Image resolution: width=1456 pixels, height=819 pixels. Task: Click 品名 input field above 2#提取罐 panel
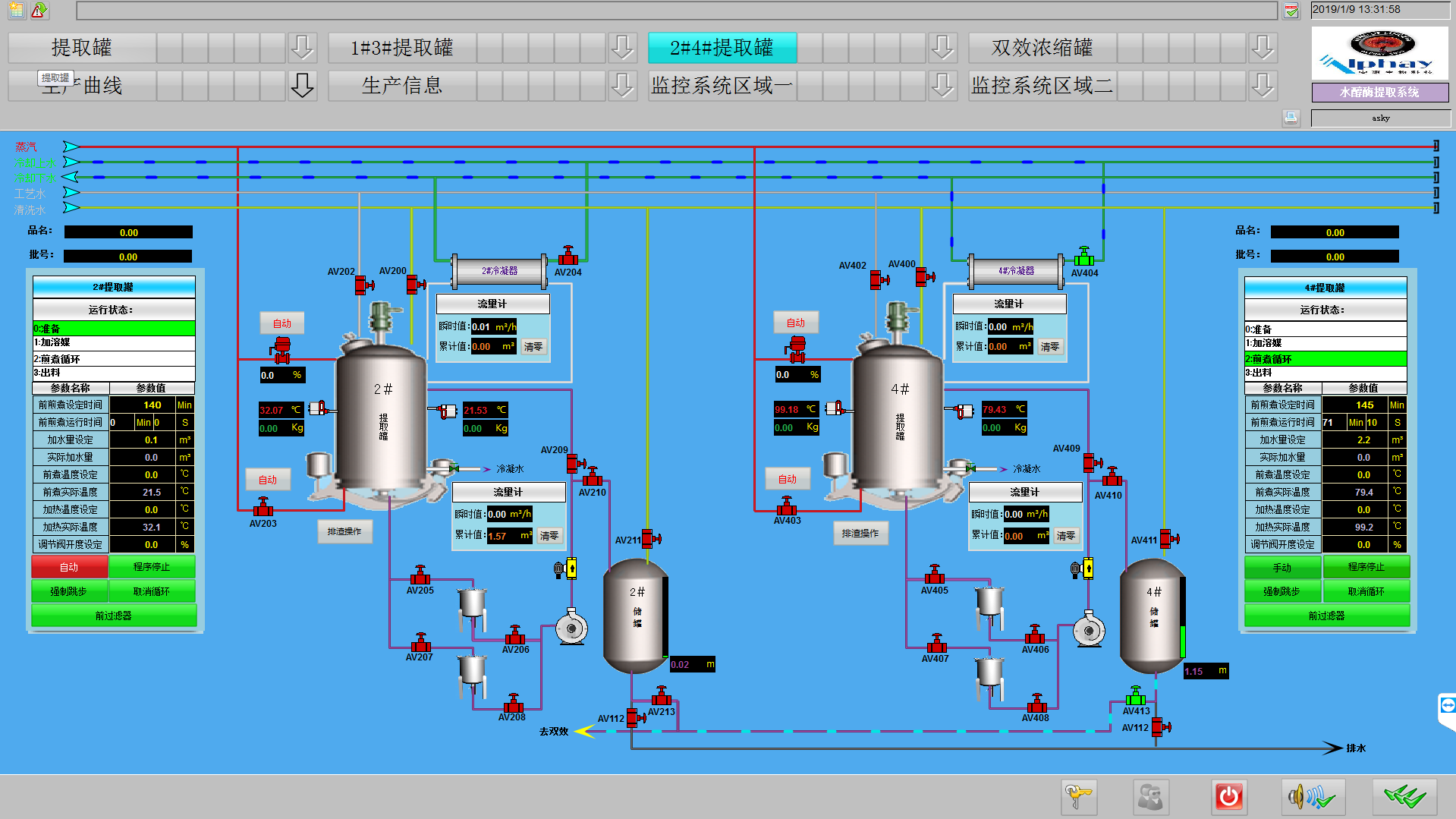tap(128, 232)
